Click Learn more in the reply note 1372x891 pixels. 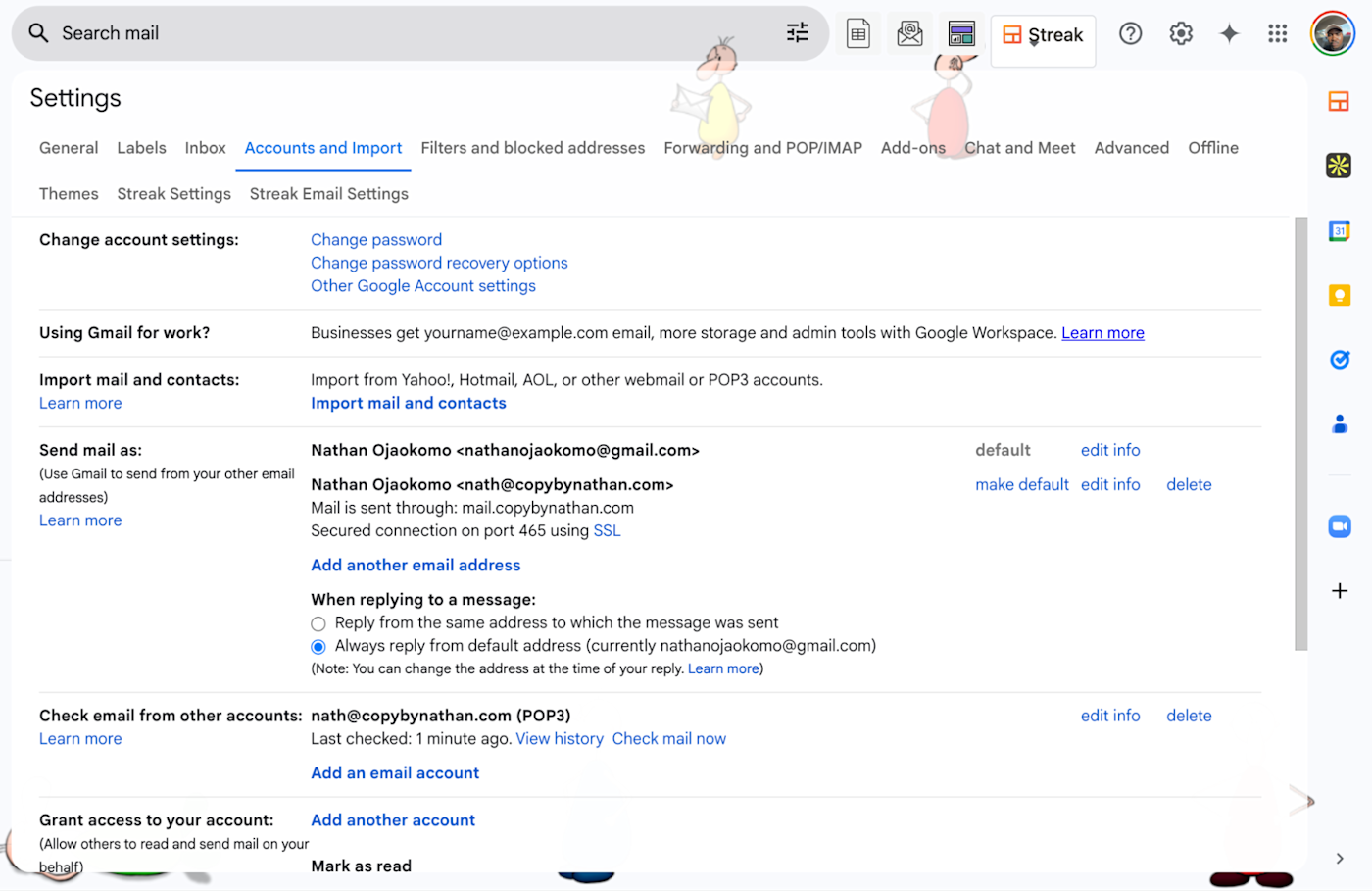723,668
